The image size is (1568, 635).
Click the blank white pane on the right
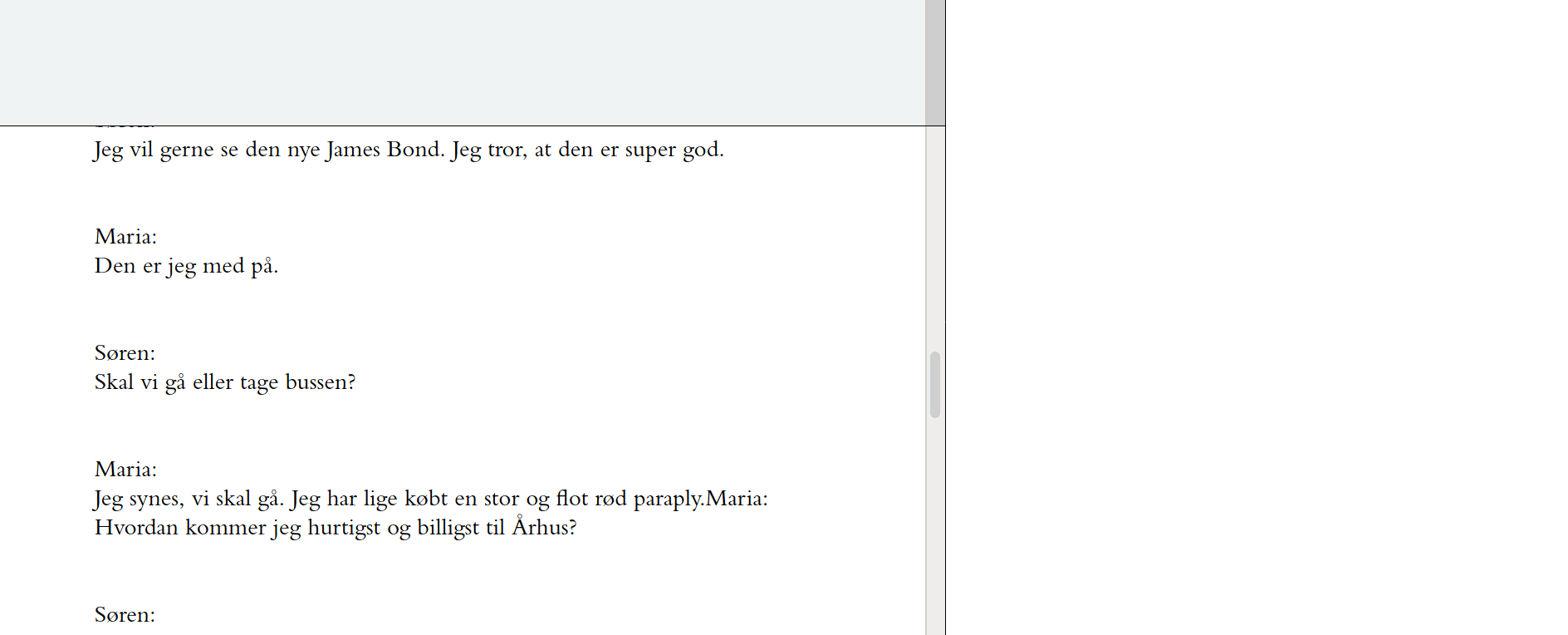pyautogui.click(x=1256, y=316)
